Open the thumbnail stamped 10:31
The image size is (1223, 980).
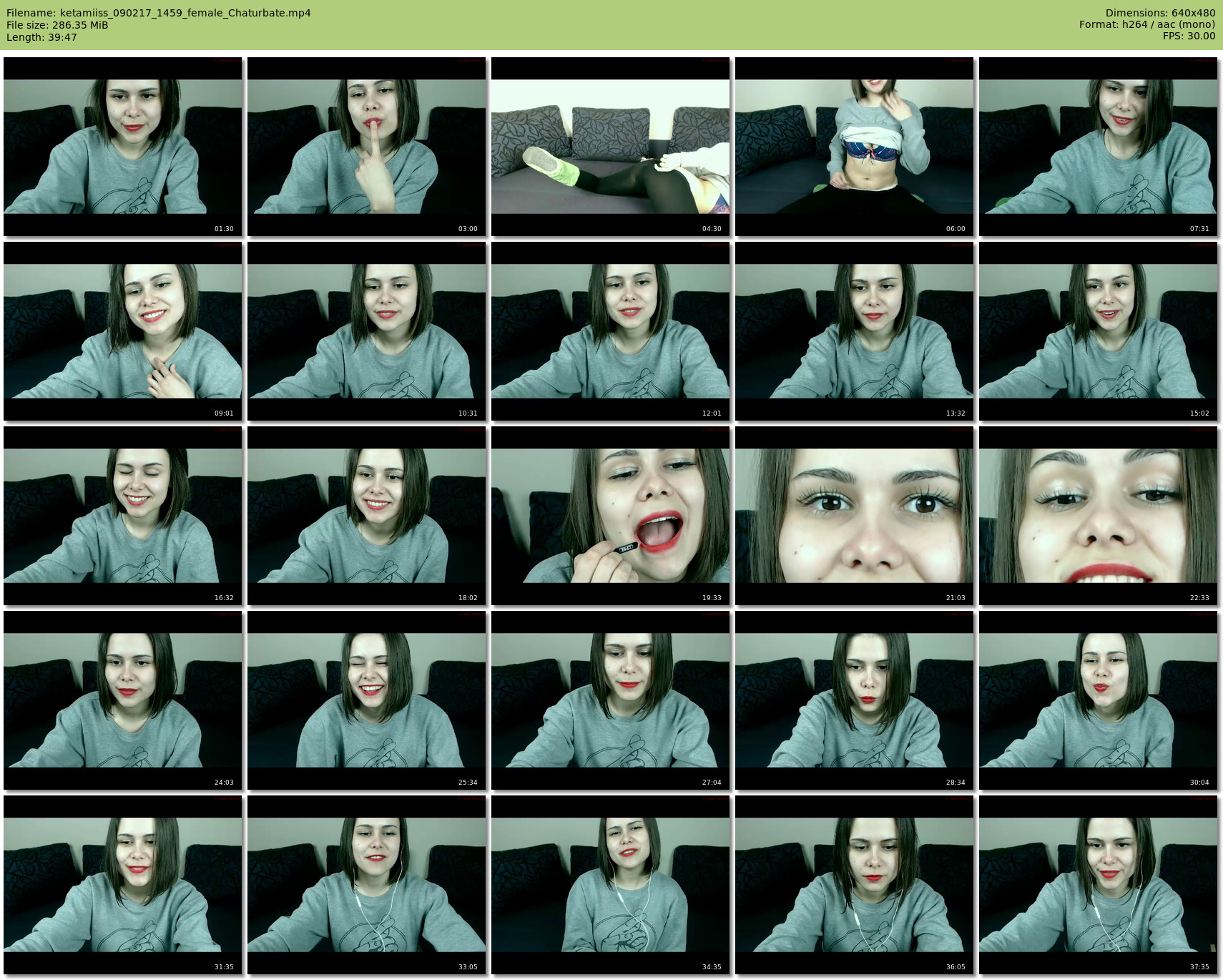(367, 331)
